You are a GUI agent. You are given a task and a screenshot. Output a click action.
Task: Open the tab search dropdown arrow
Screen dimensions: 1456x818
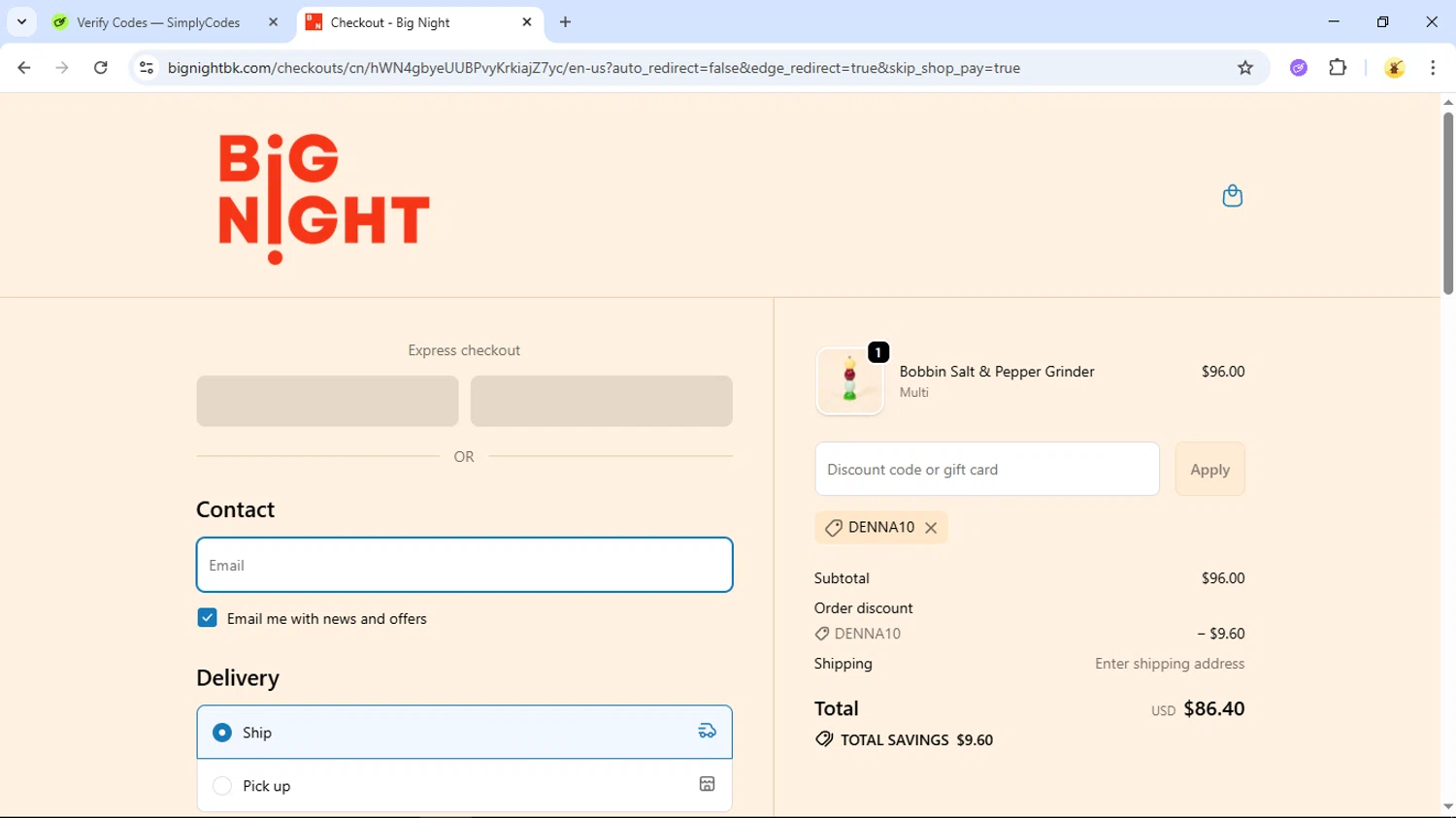pos(21,22)
